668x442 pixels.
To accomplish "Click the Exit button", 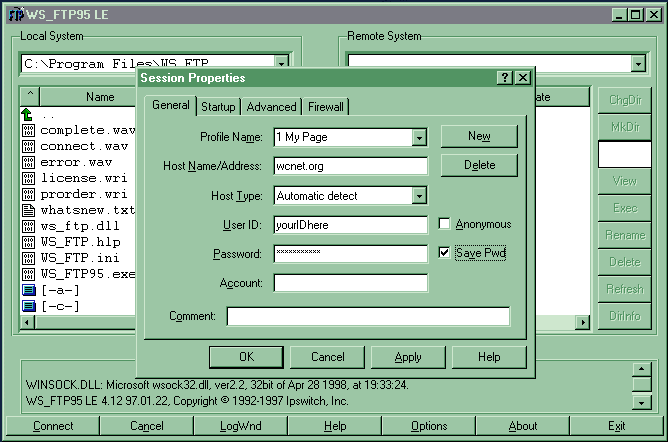I will (616, 426).
